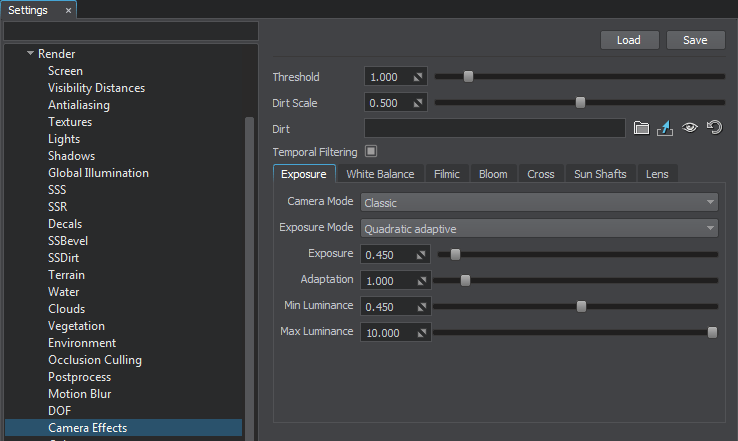Select SSR in the settings tree

[x=57, y=207]
